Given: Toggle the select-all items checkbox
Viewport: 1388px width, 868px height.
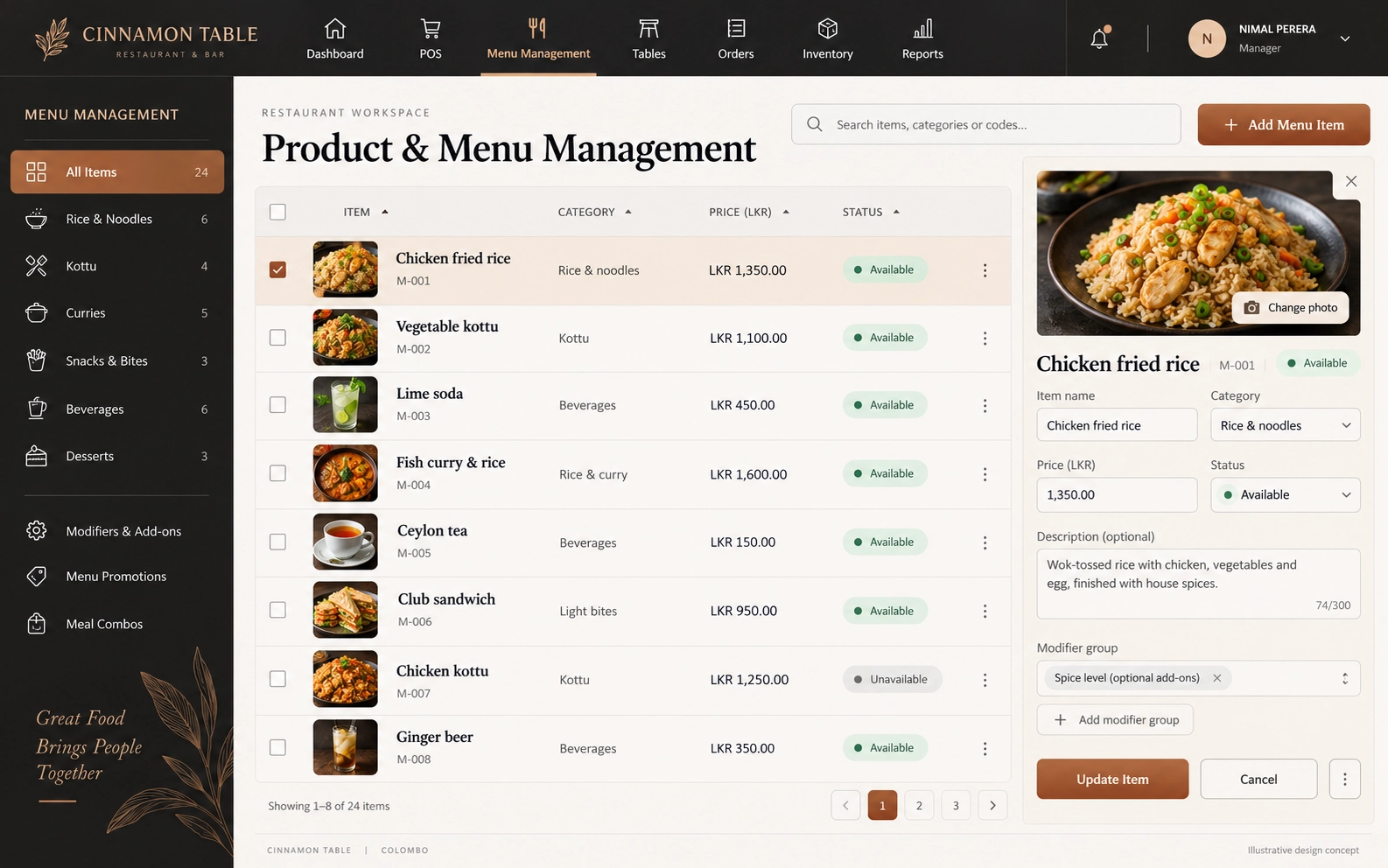Looking at the screenshot, I should pos(277,212).
